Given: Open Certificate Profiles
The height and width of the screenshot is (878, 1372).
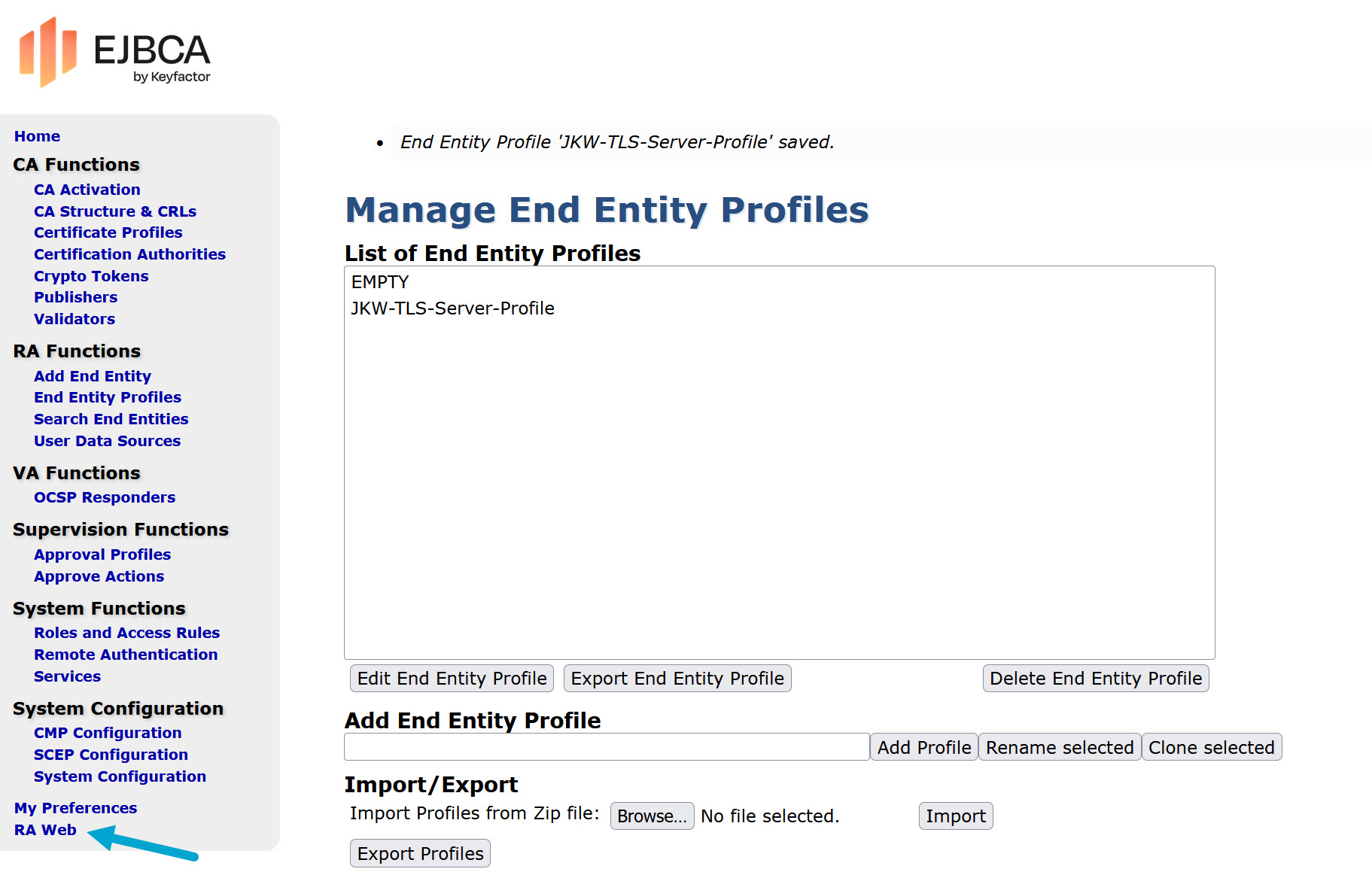Looking at the screenshot, I should (108, 232).
